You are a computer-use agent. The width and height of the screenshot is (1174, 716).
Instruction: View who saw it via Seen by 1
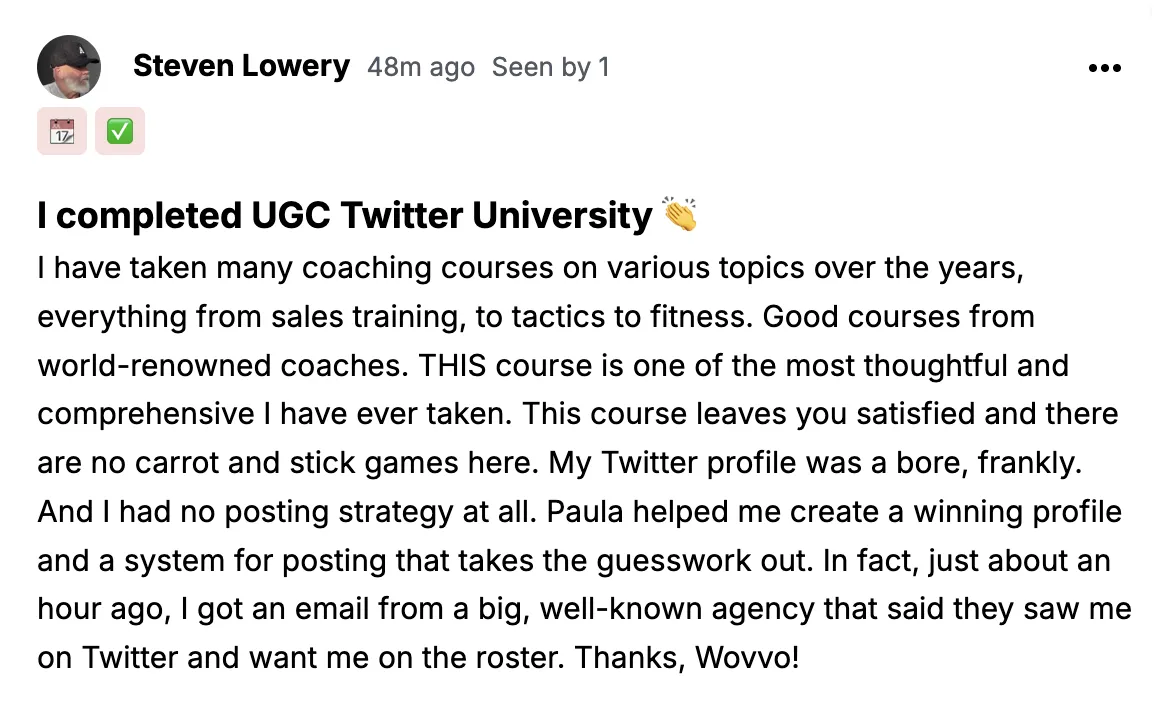(x=550, y=67)
